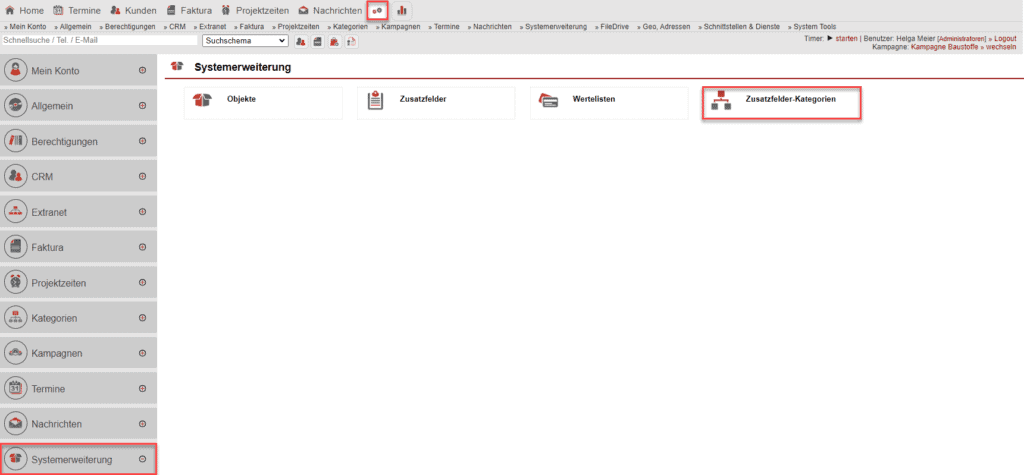Open Faktura in top navigation

pyautogui.click(x=189, y=10)
